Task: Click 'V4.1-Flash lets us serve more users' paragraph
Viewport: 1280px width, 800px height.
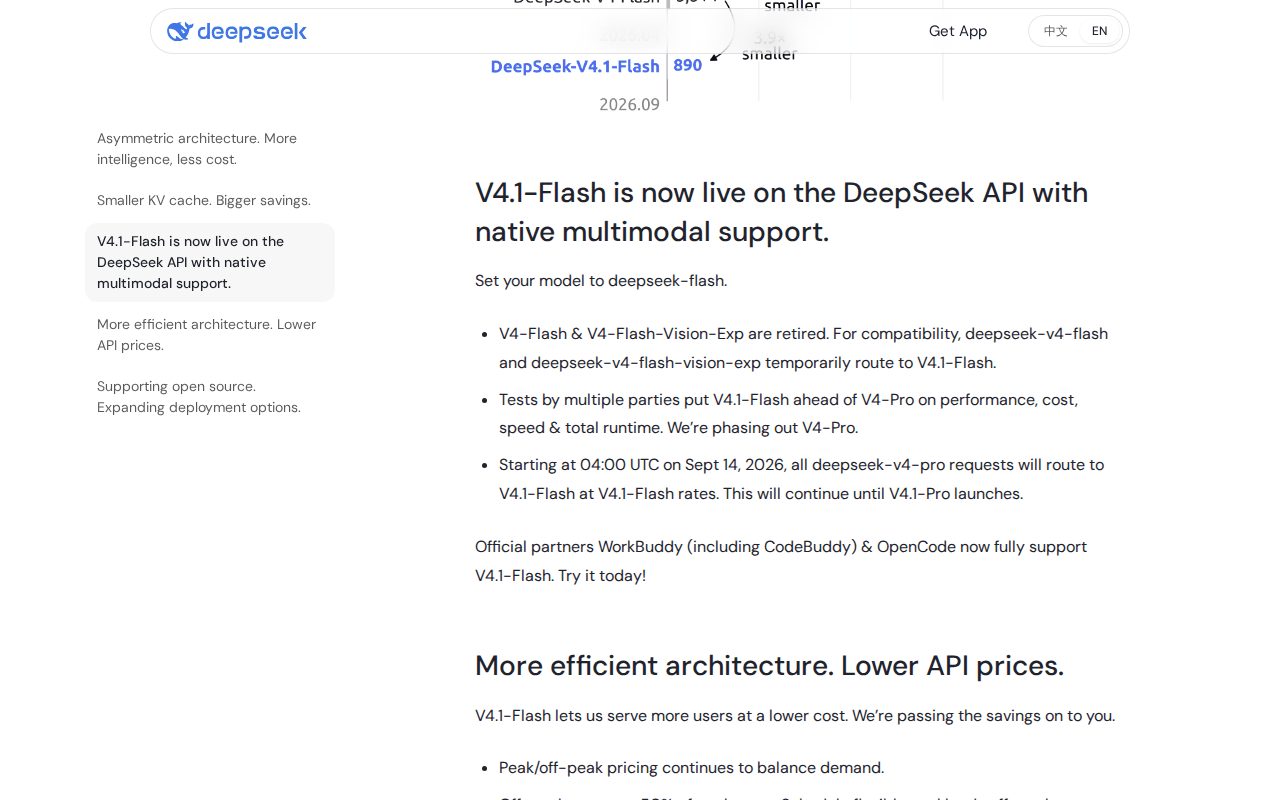Action: click(795, 716)
